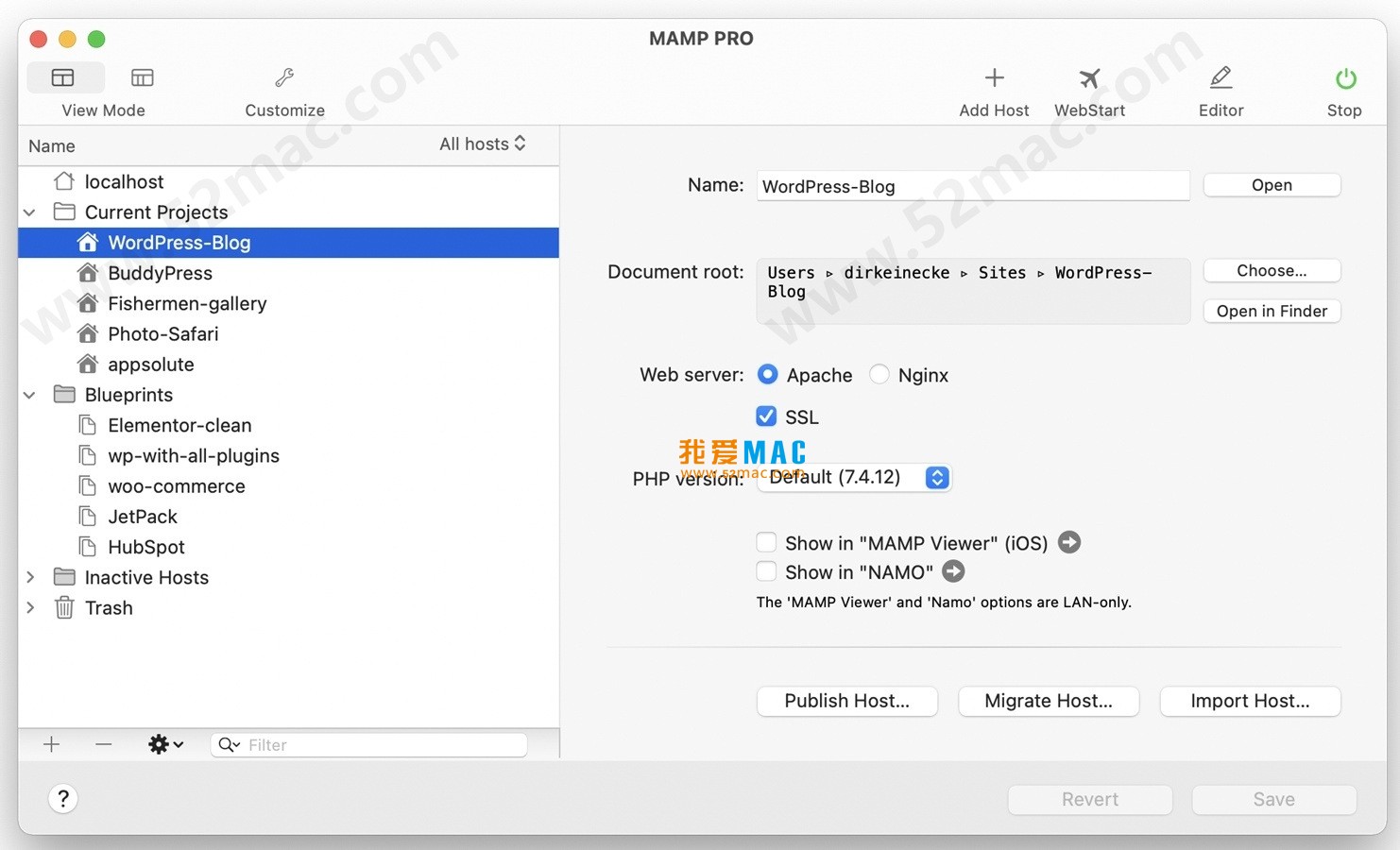Open the filter search options magnifier dropdown
This screenshot has width=1400, height=850.
click(x=229, y=744)
